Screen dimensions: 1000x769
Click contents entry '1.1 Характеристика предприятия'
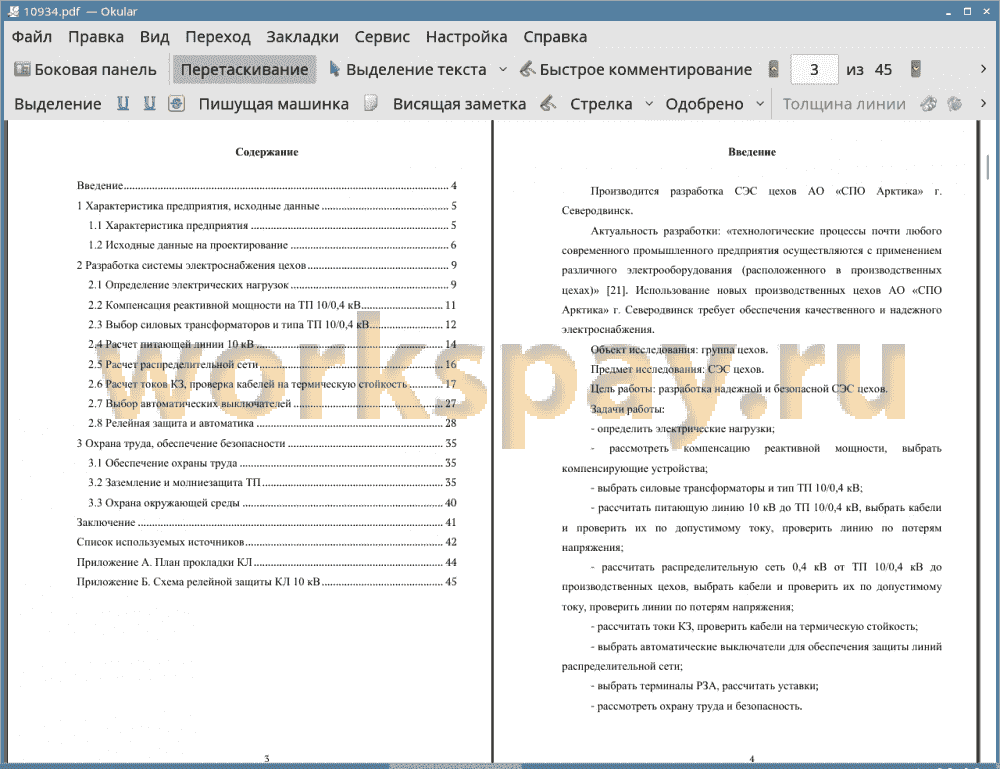coord(272,225)
